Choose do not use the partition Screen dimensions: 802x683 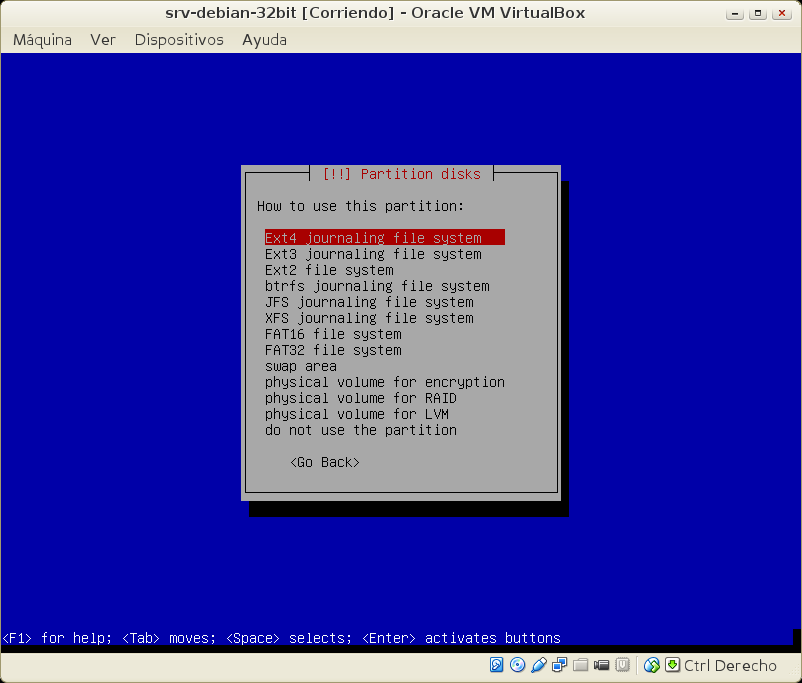(x=360, y=430)
